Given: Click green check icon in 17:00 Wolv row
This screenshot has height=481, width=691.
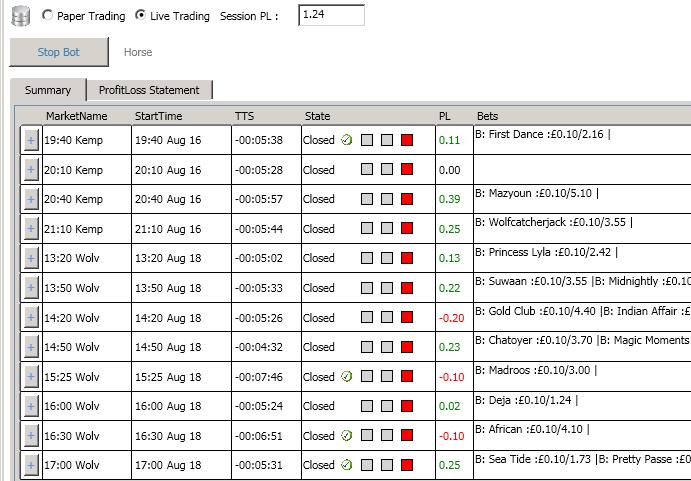Looking at the screenshot, I should tap(347, 465).
